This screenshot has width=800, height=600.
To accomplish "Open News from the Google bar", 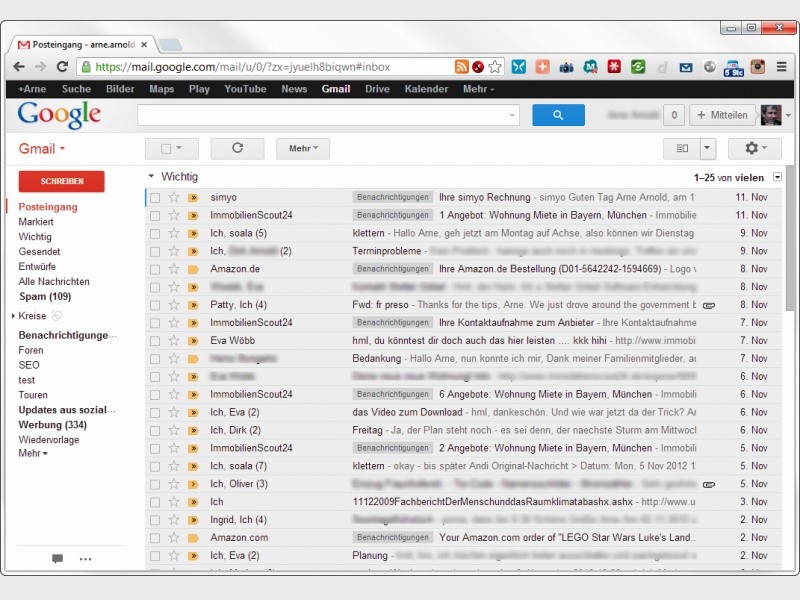I will tap(294, 89).
